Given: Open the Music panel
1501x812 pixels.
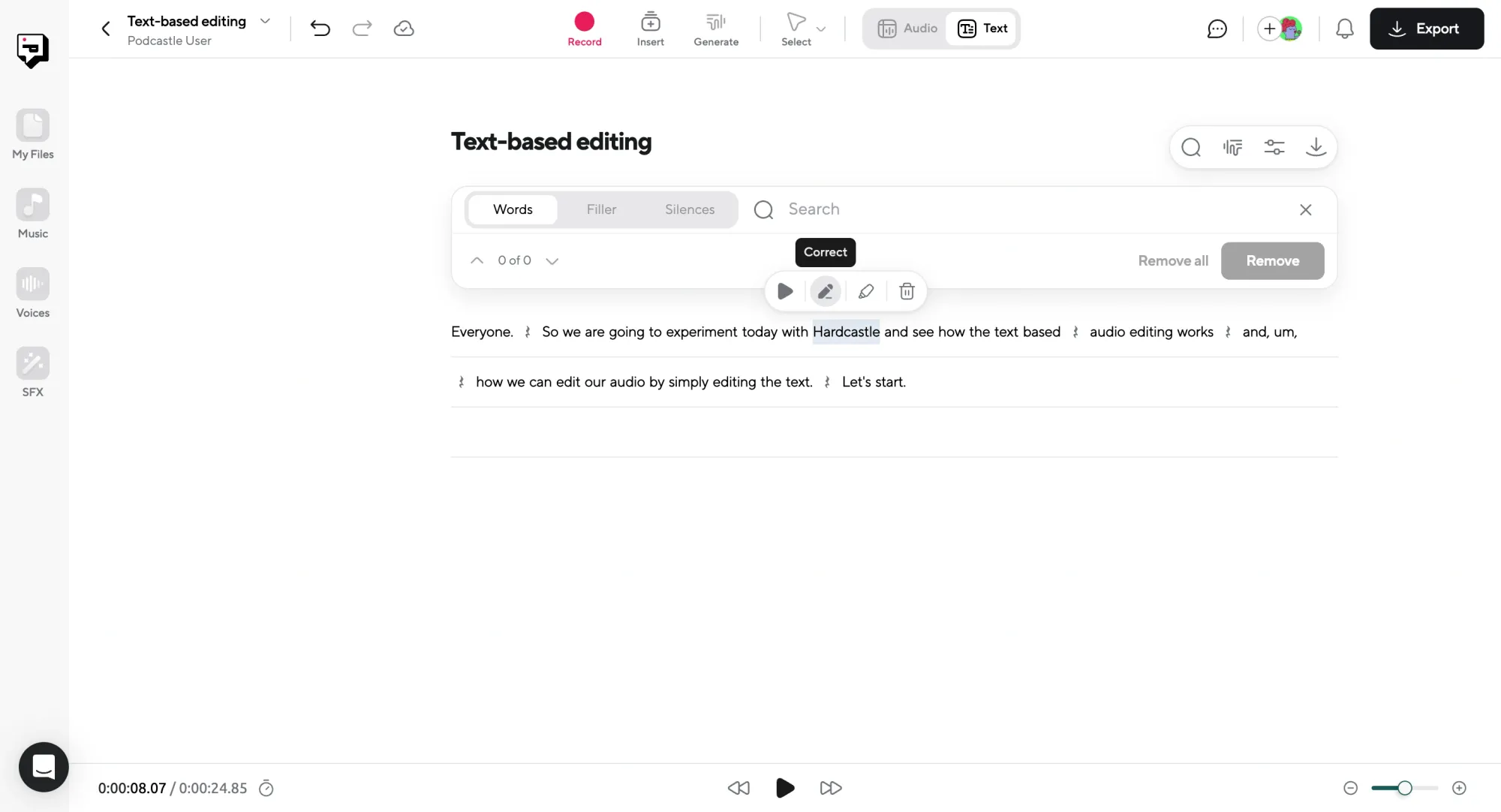Looking at the screenshot, I should pyautogui.click(x=32, y=212).
